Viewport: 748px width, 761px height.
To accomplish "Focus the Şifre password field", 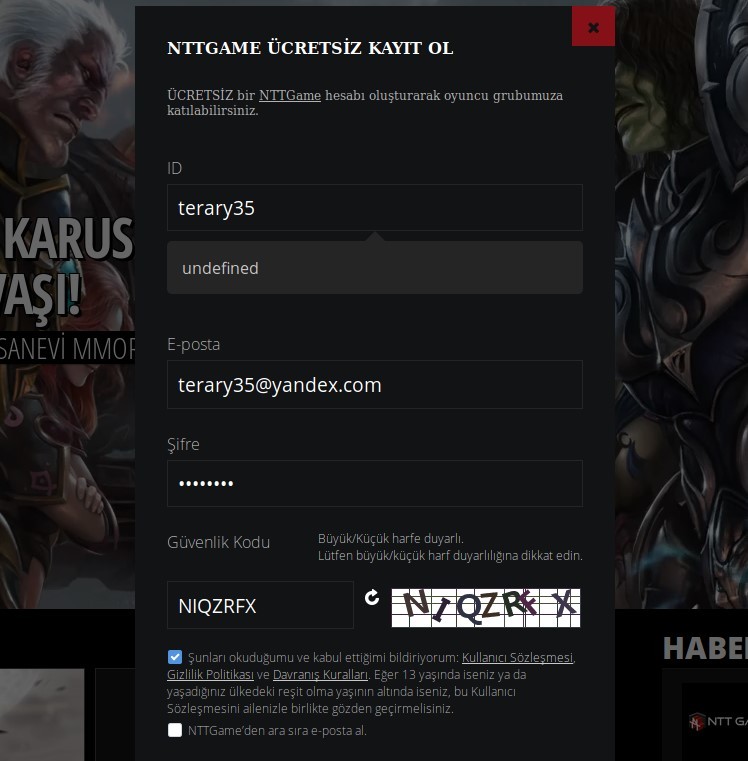I will pyautogui.click(x=375, y=483).
